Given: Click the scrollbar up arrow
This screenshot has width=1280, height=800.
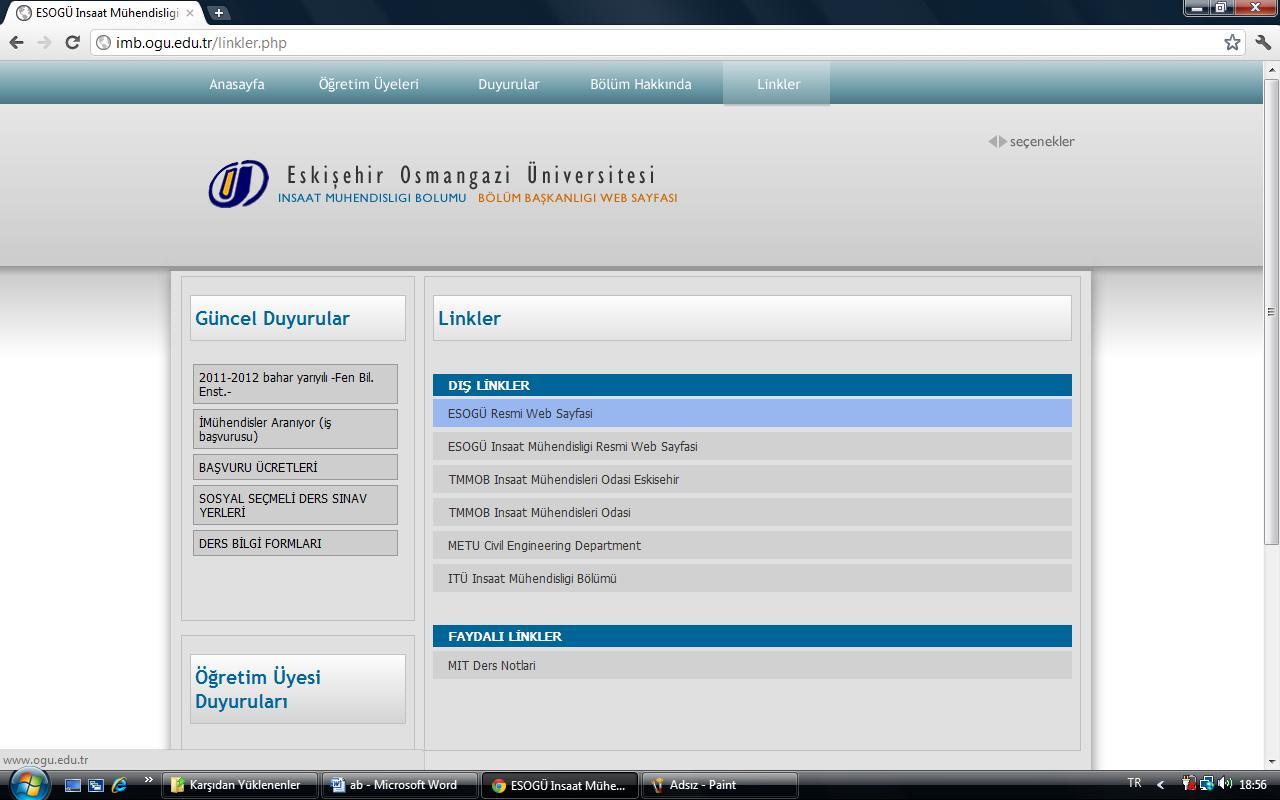Looking at the screenshot, I should tap(1271, 68).
